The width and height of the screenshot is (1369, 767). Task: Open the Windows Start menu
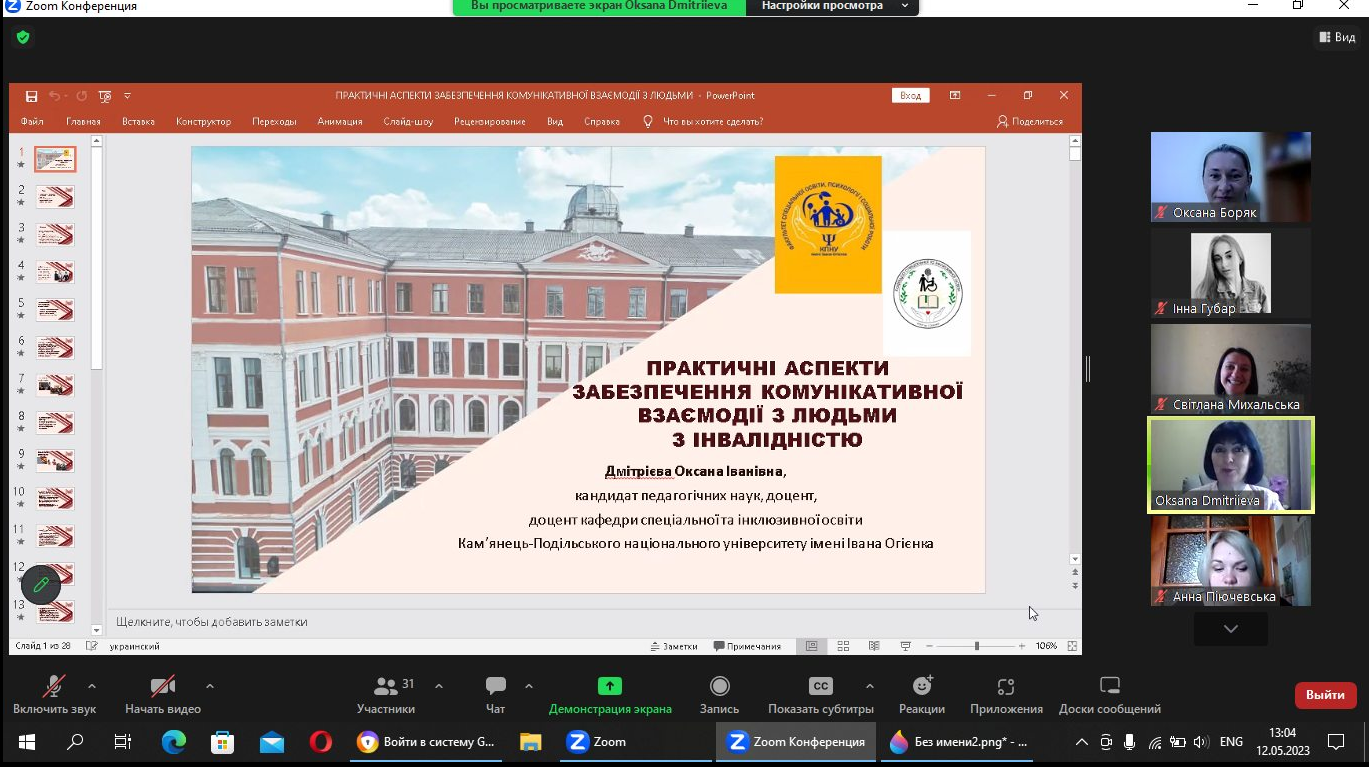point(26,742)
